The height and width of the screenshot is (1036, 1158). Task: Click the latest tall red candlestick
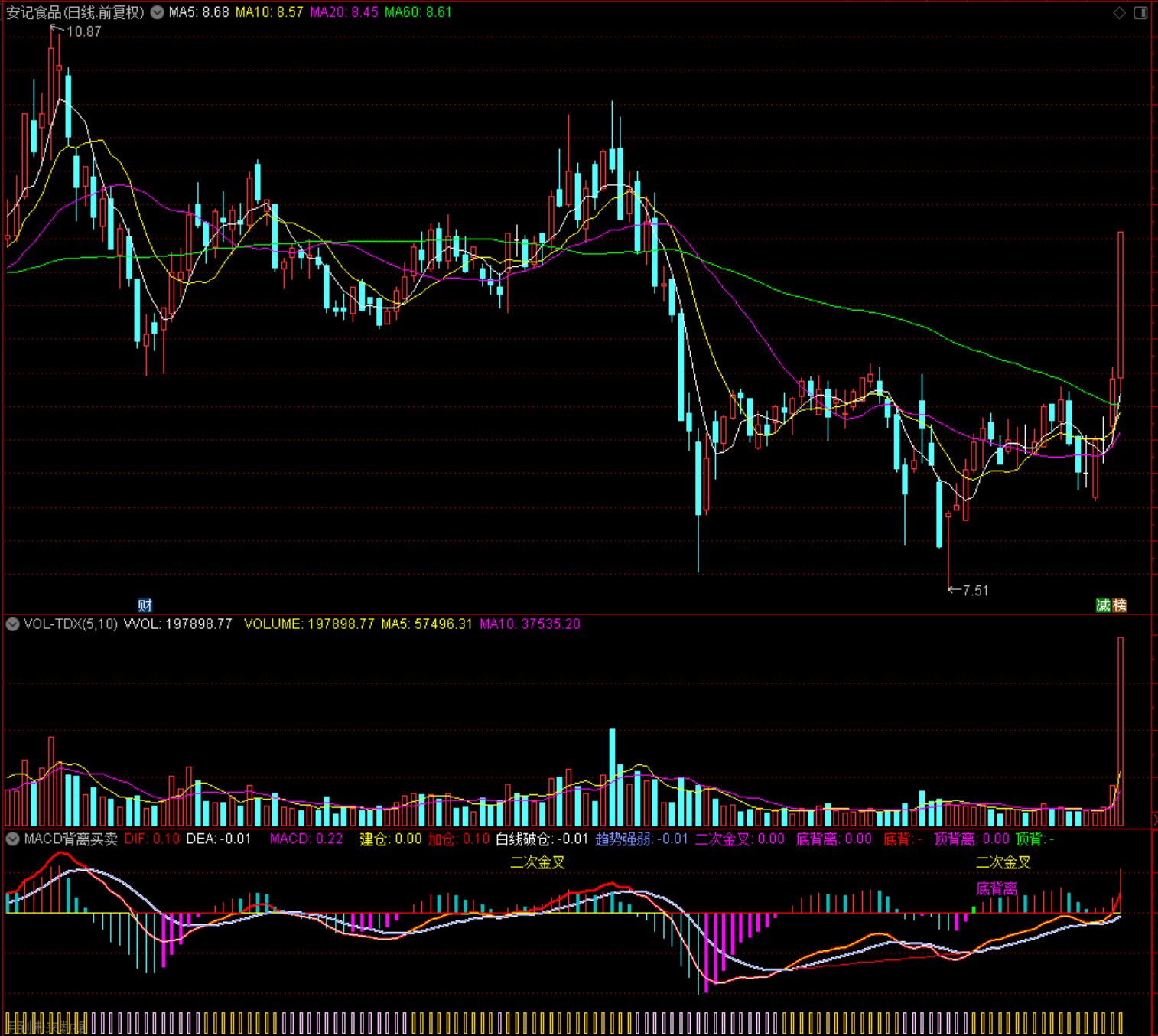1121,305
